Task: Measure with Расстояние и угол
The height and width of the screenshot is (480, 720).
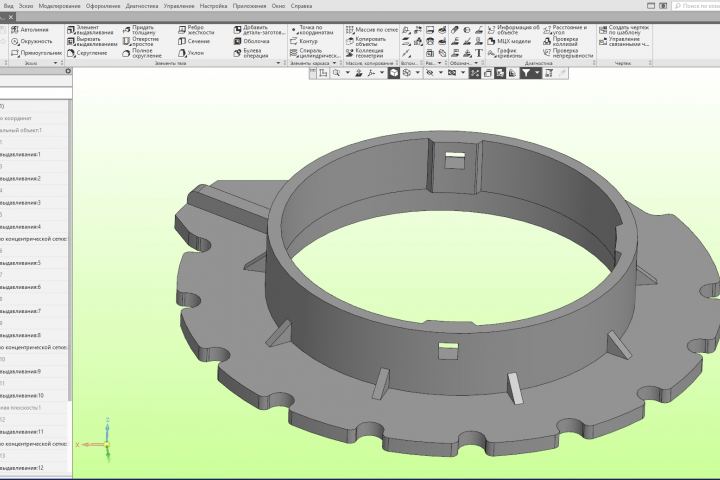Action: 565,30
